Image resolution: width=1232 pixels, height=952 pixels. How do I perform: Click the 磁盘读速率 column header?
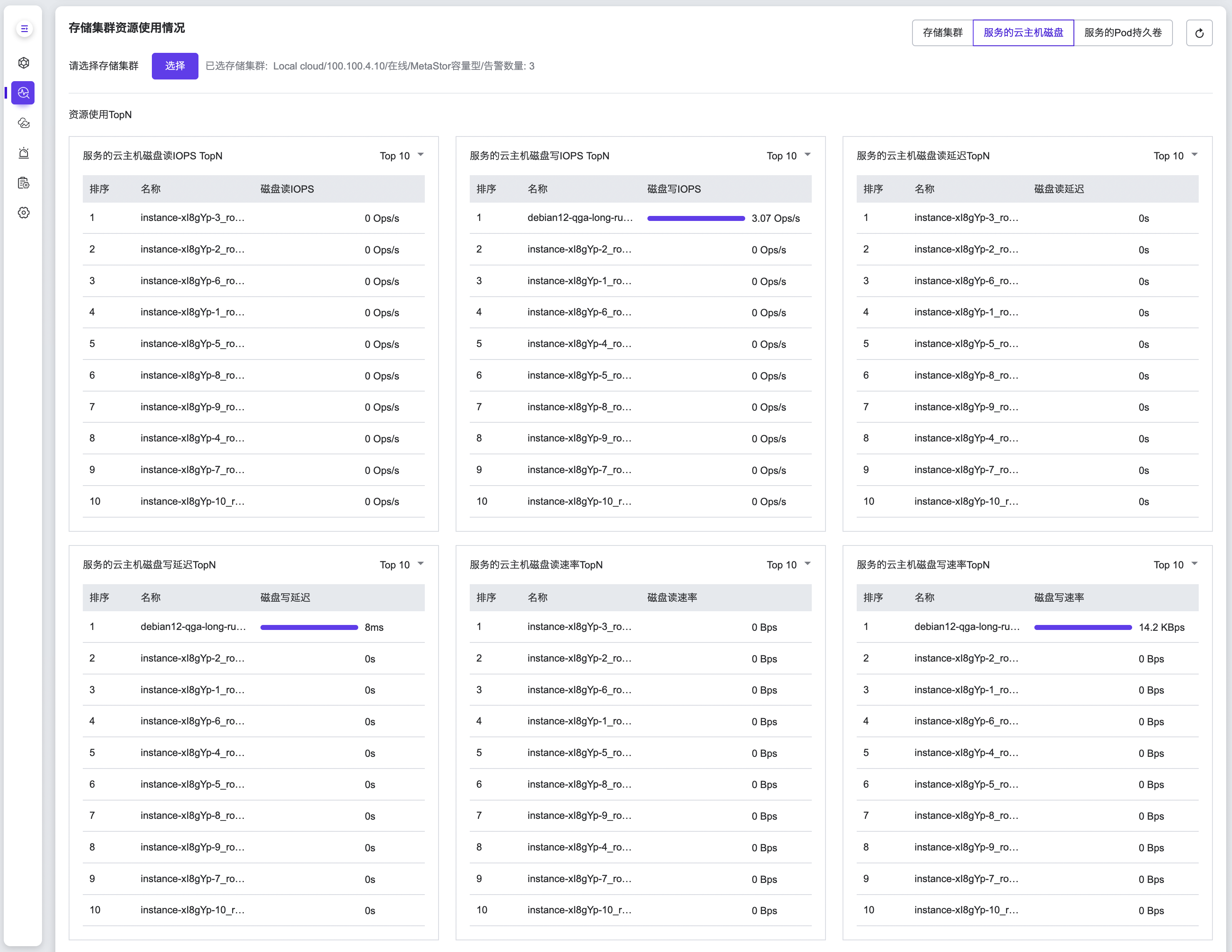coord(672,598)
